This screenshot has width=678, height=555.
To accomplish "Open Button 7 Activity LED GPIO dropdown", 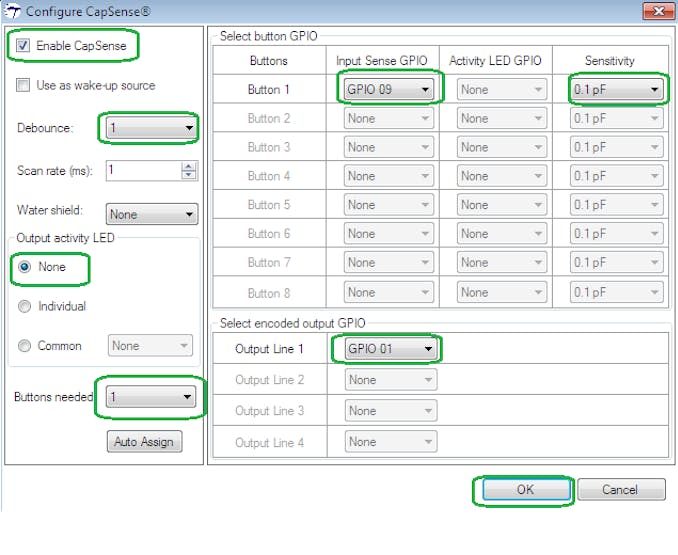I will click(x=502, y=262).
